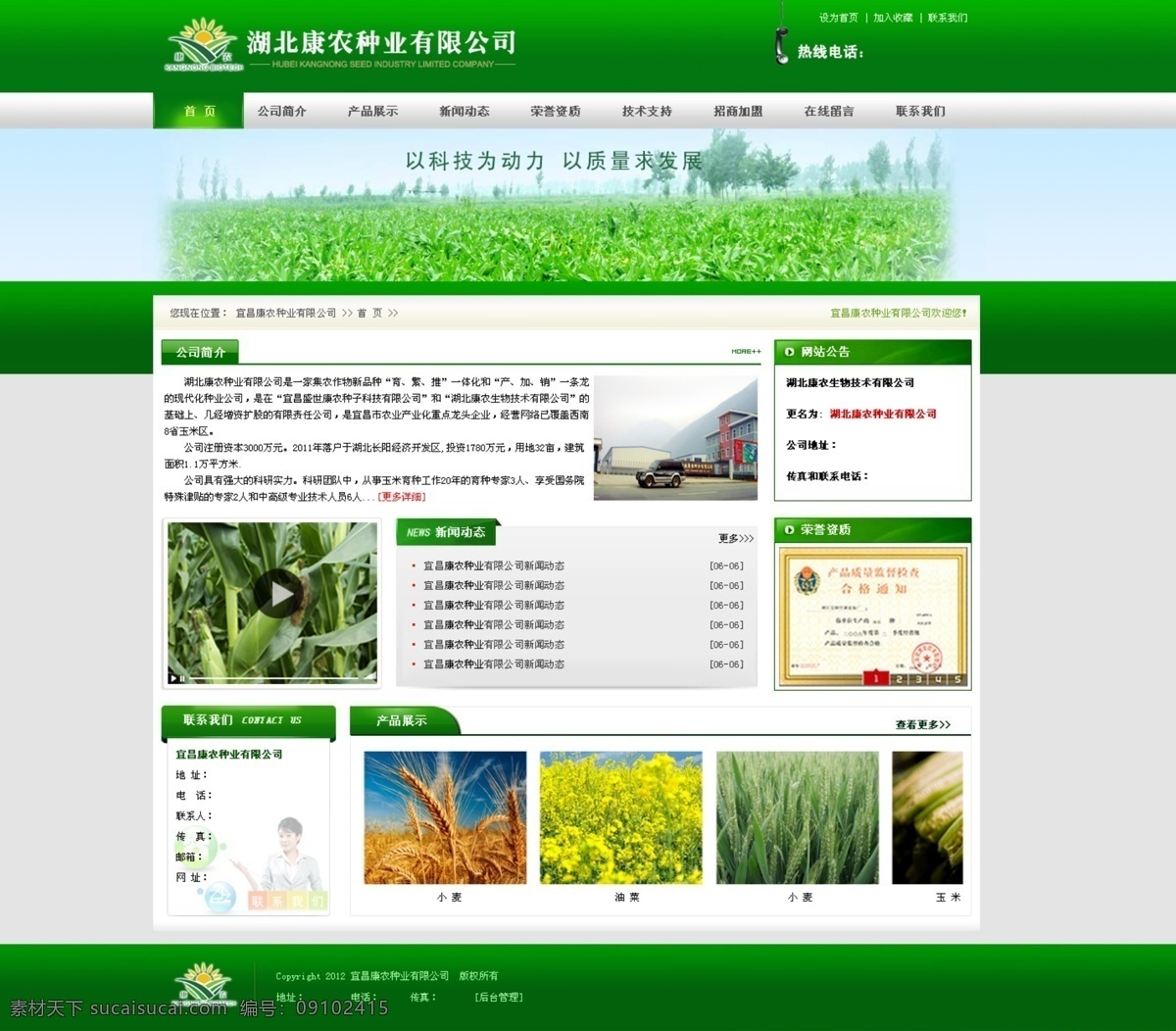1176x1031 pixels.
Task: Open 荣誉资质 in the navigation bar
Action: 556,111
